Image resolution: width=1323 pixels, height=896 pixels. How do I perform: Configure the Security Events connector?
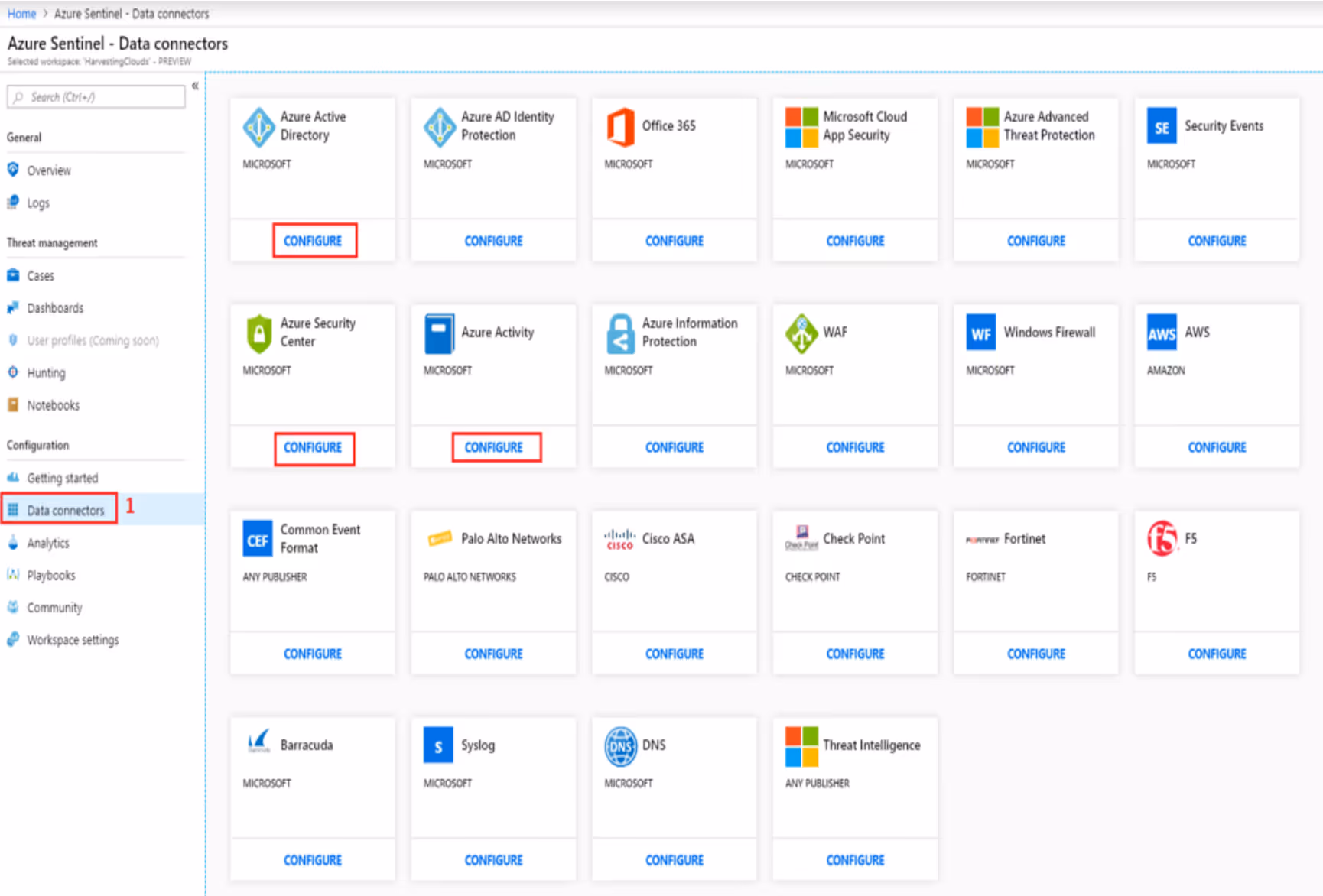tap(1217, 241)
